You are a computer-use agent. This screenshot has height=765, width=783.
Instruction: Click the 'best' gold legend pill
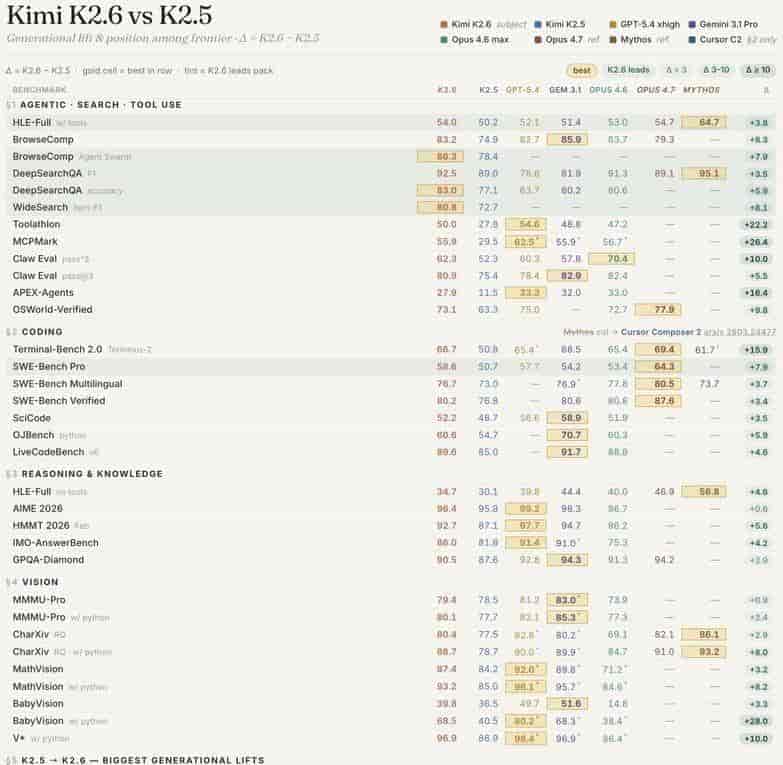(x=582, y=70)
